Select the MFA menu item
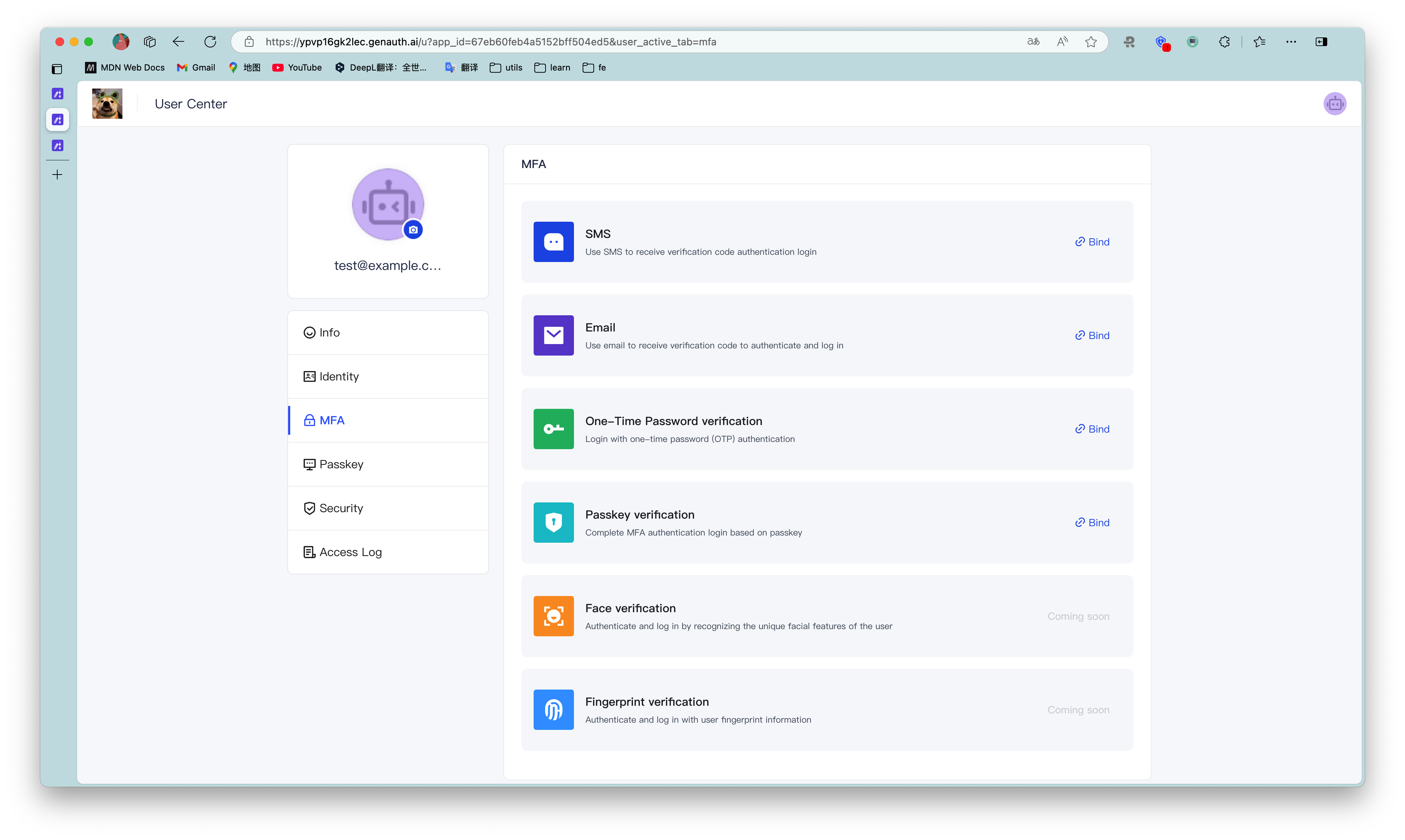Viewport: 1405px width, 840px height. (x=388, y=421)
